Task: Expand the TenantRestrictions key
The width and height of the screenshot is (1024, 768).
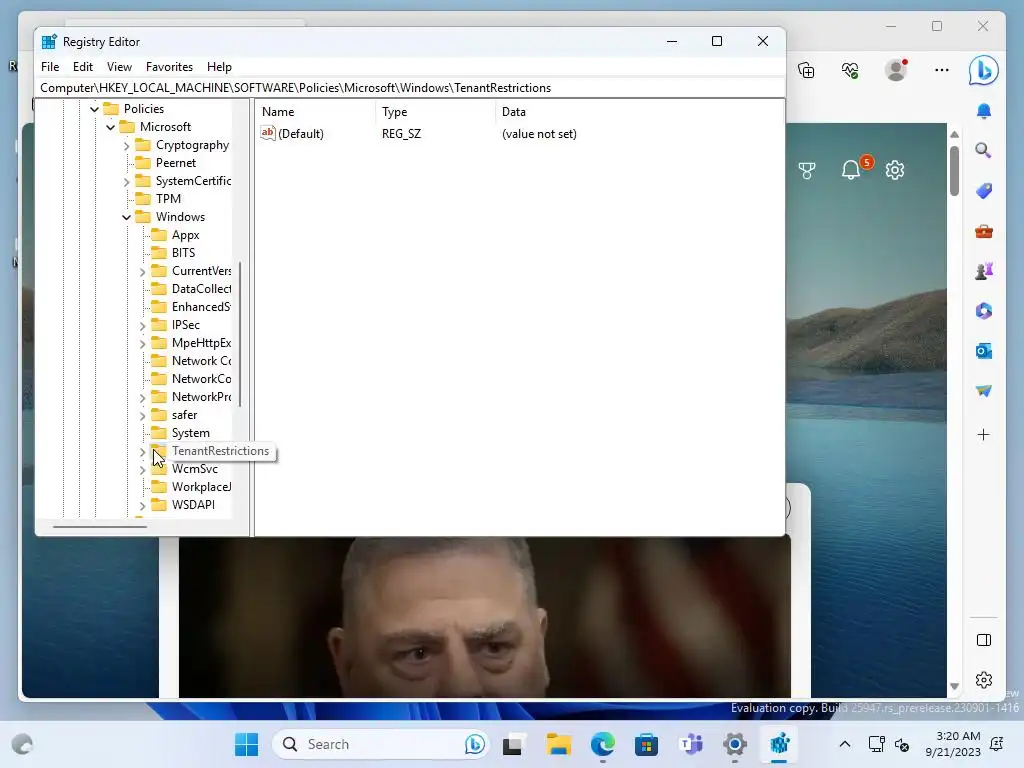Action: coord(142,451)
